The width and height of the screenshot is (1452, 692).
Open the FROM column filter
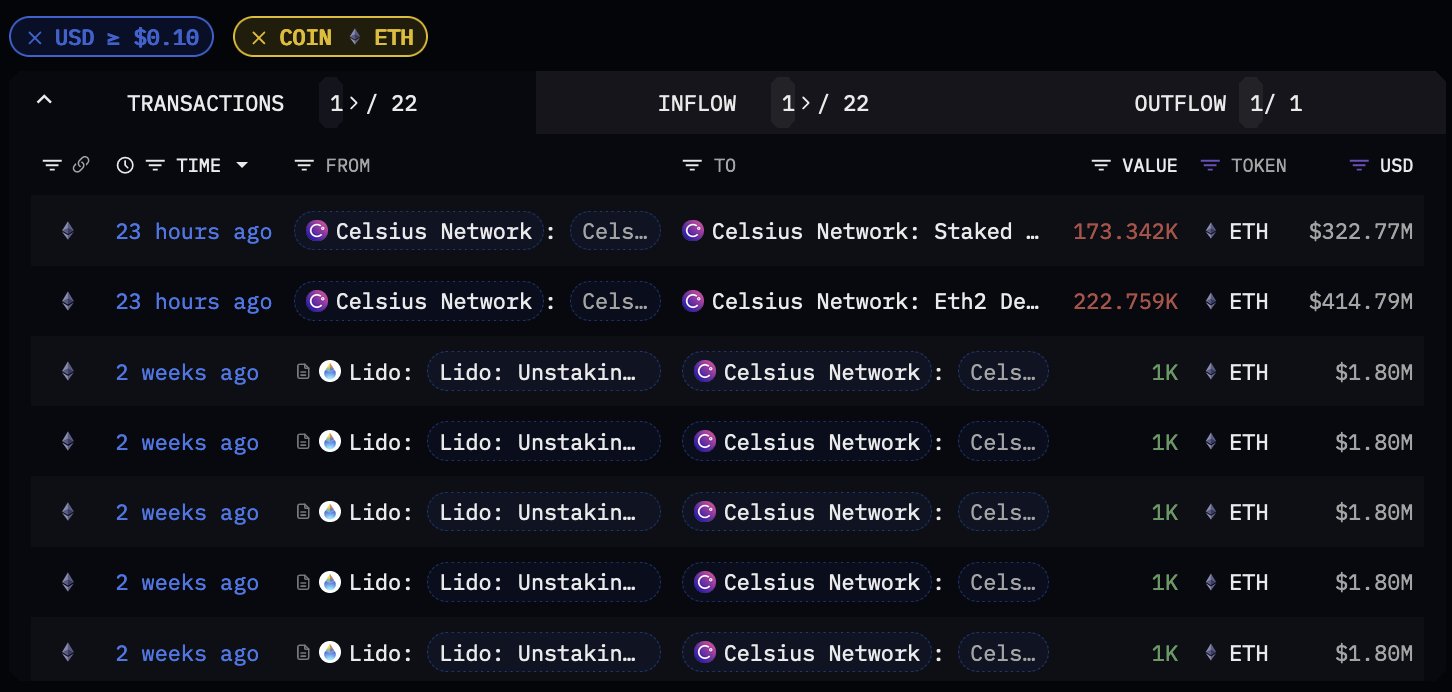[304, 165]
